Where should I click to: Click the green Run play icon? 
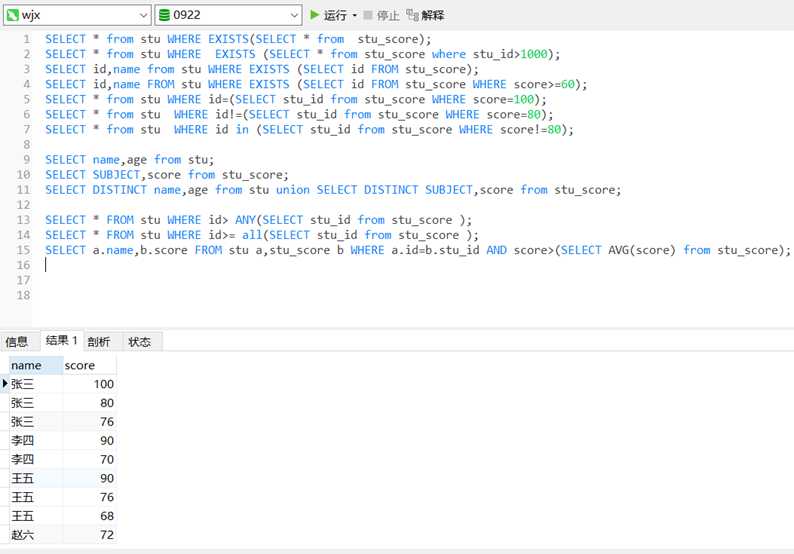click(314, 15)
